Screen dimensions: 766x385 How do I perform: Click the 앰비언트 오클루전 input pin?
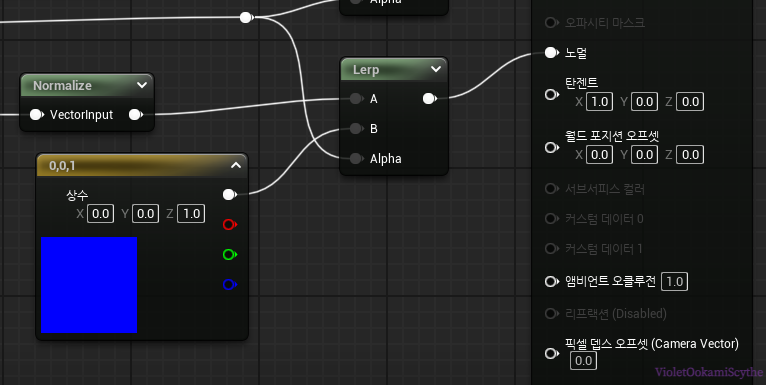552,281
